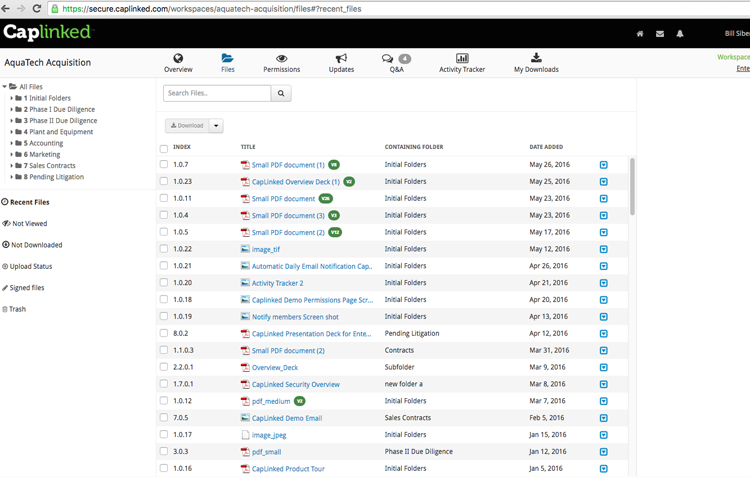Open actions dropdown for pdf_small row
This screenshot has height=480, width=750.
point(604,452)
